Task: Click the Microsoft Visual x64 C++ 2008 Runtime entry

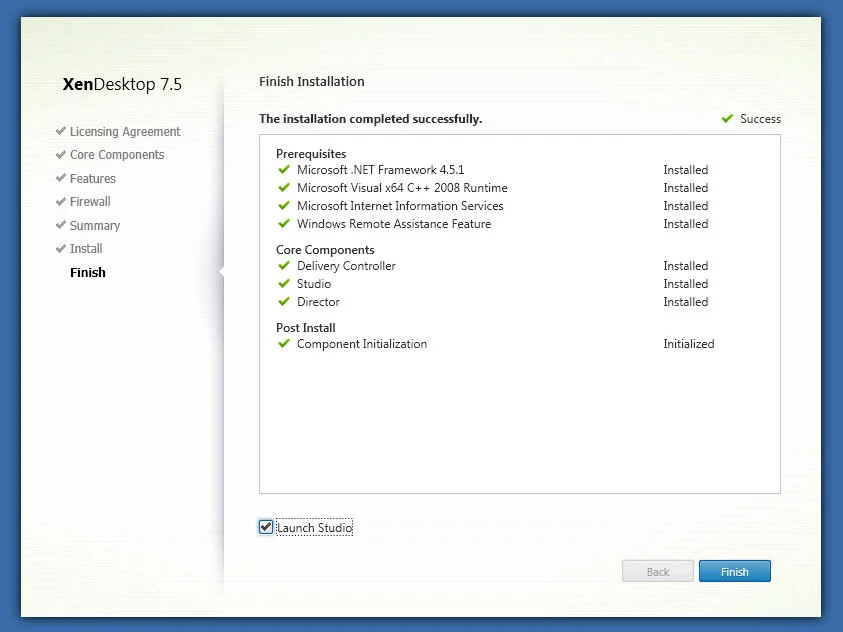Action: 402,188
